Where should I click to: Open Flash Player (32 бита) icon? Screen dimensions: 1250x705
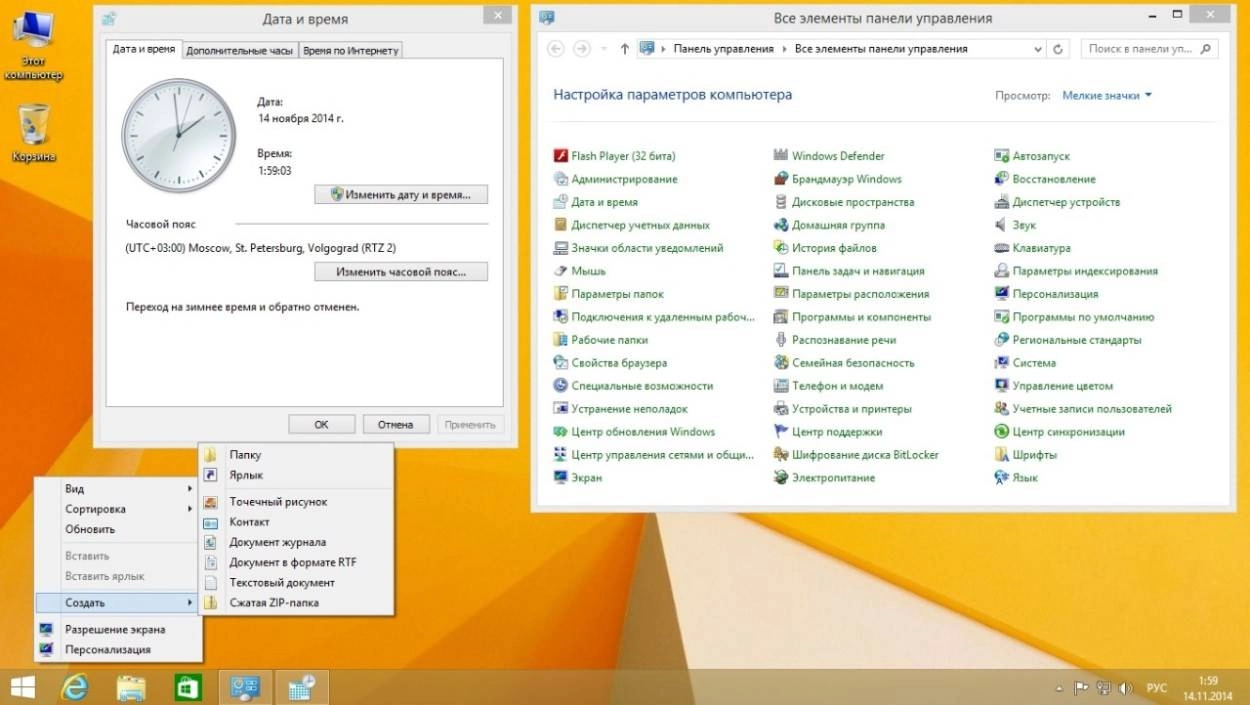coord(560,156)
